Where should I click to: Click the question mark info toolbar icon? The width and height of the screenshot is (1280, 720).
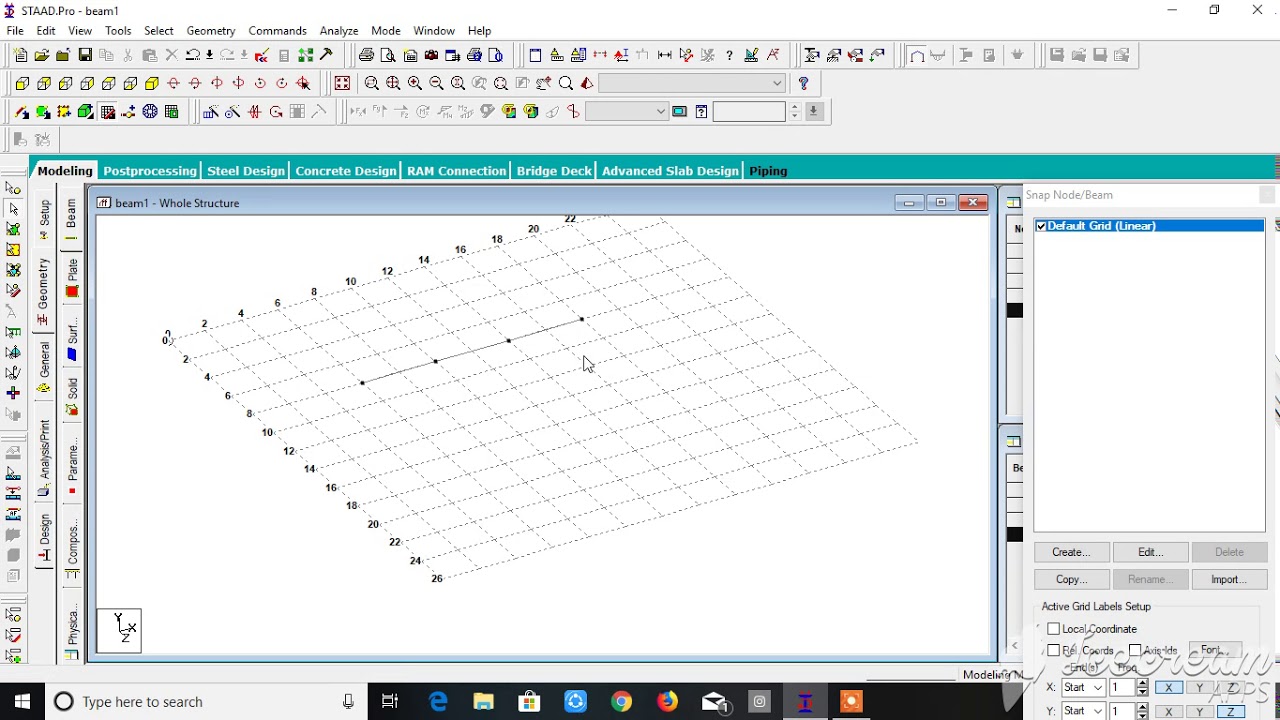(729, 55)
